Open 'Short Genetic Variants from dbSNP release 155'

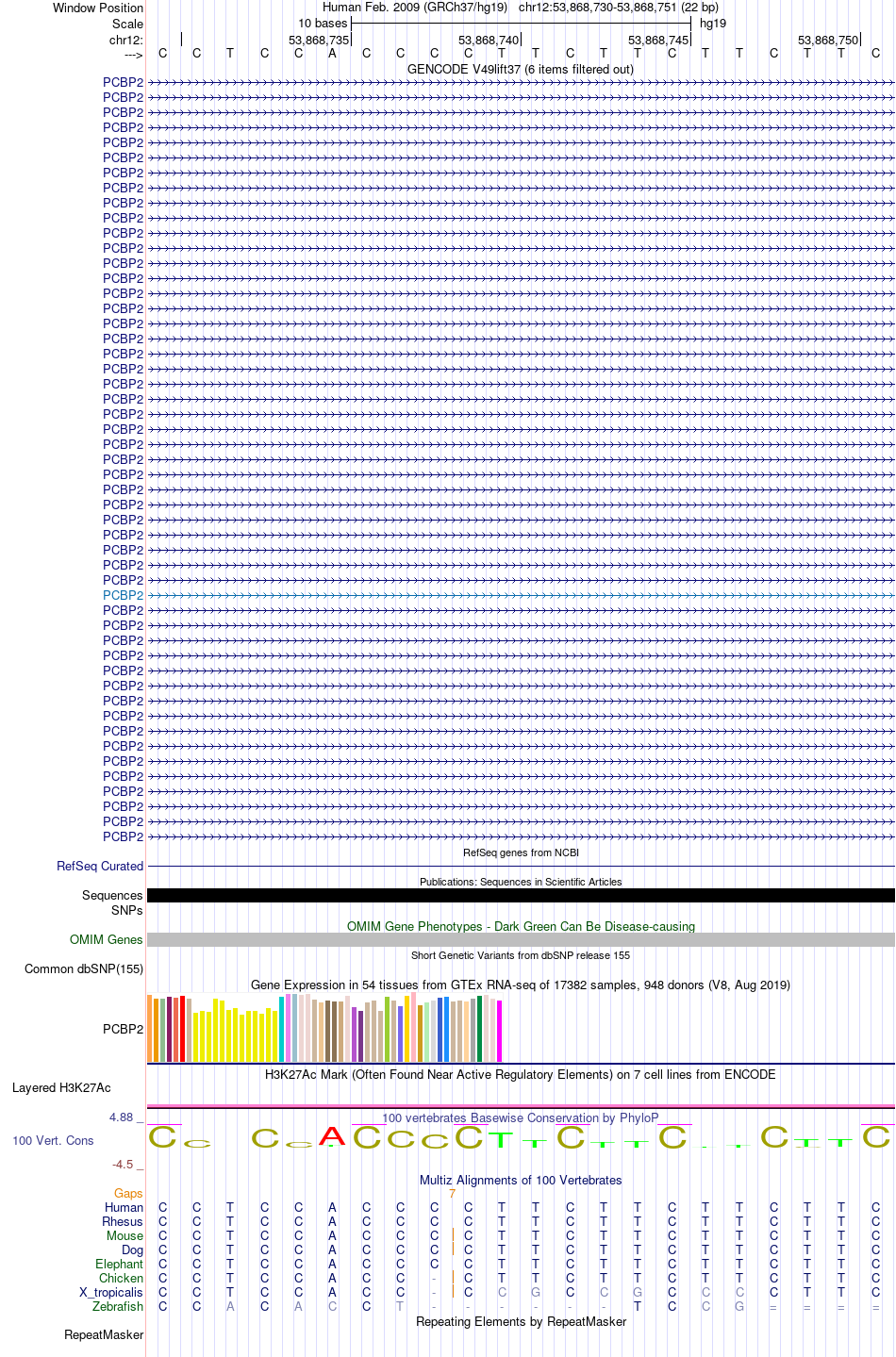click(521, 955)
